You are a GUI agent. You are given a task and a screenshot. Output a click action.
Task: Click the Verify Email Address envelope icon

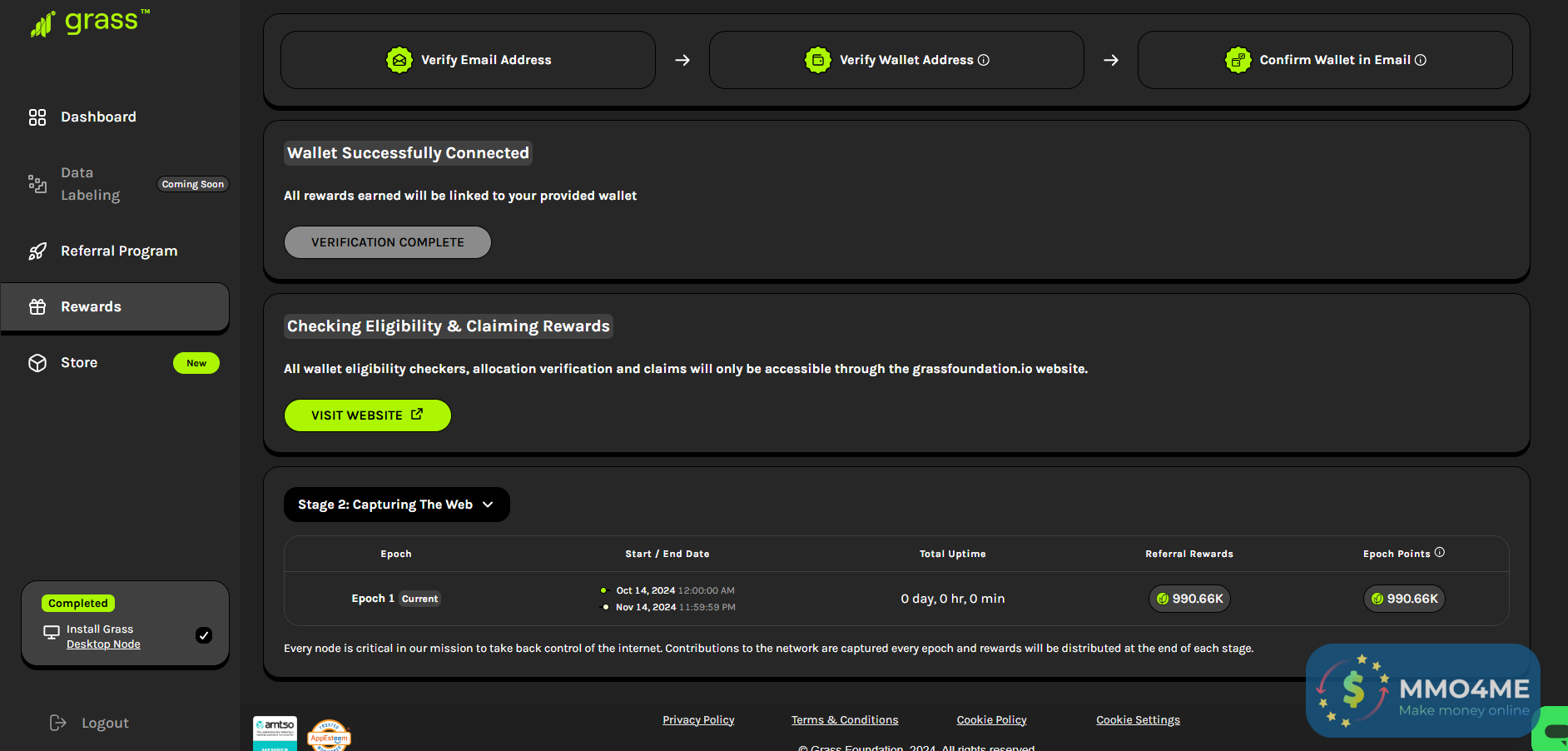pyautogui.click(x=399, y=60)
